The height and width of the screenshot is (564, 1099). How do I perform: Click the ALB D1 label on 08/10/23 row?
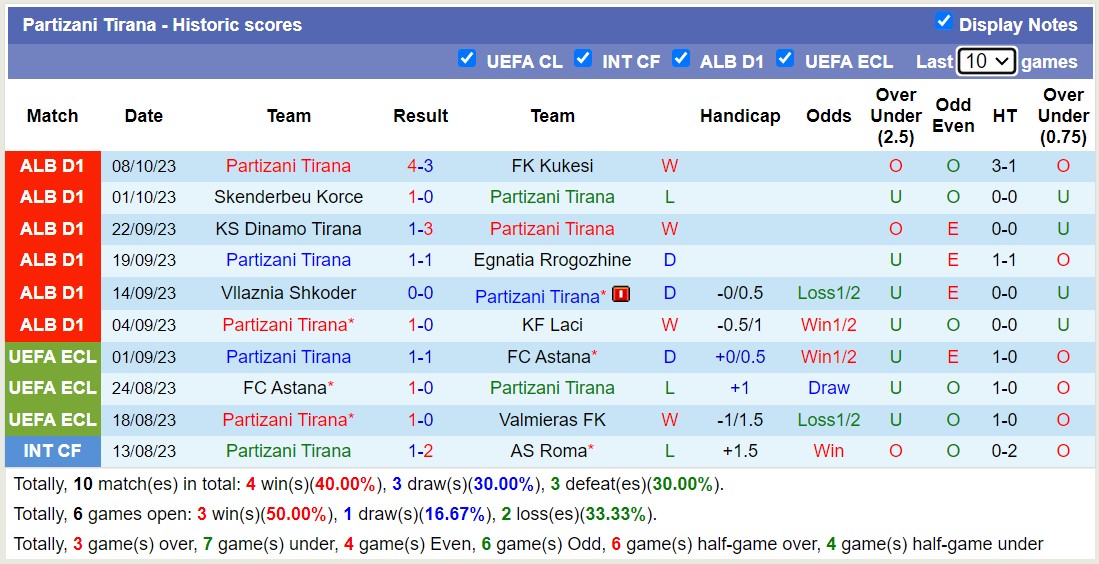pos(52,166)
